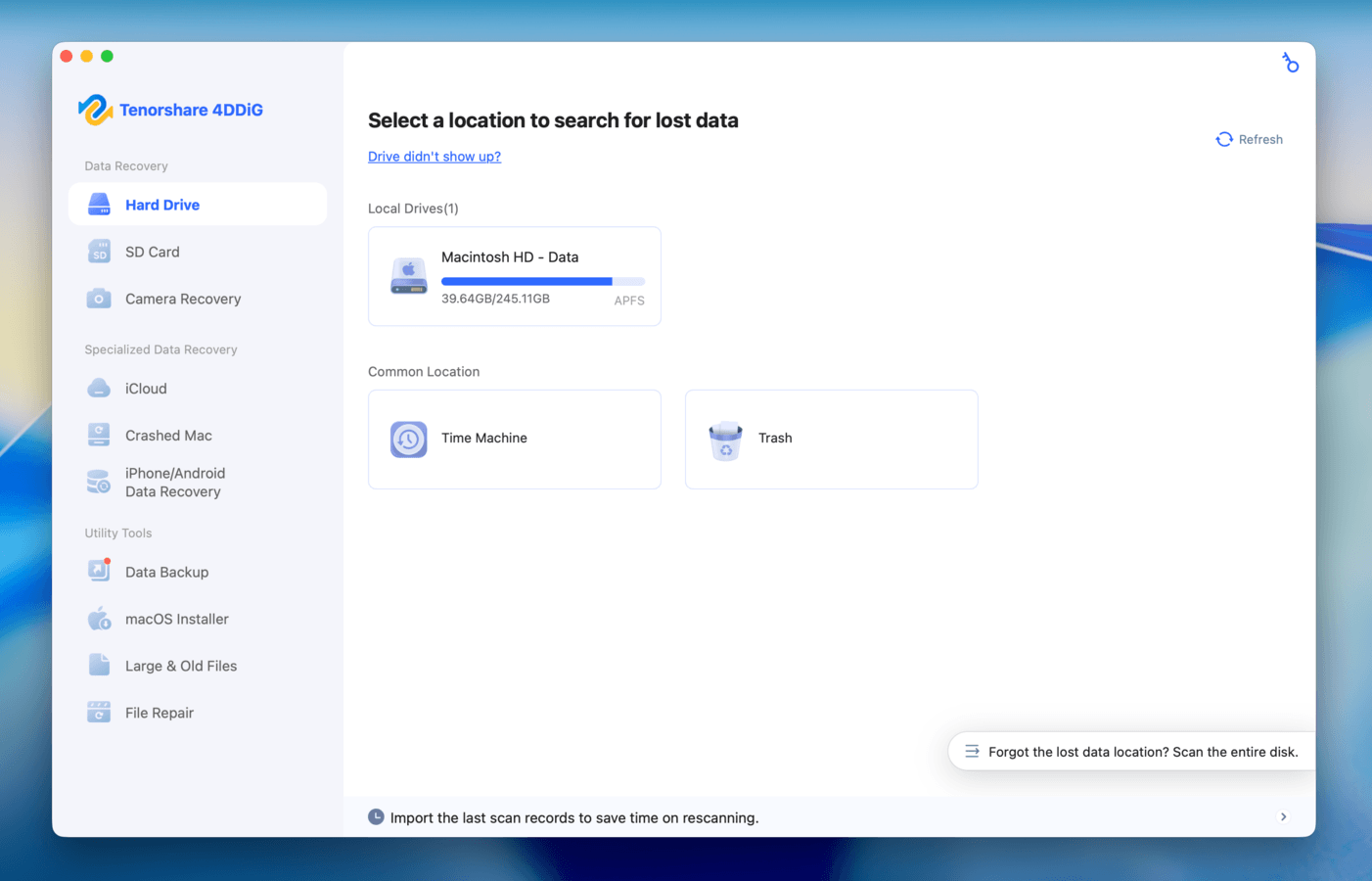Click the Crashed Mac icon
Screen dimensions: 1372x881
pyautogui.click(x=99, y=435)
